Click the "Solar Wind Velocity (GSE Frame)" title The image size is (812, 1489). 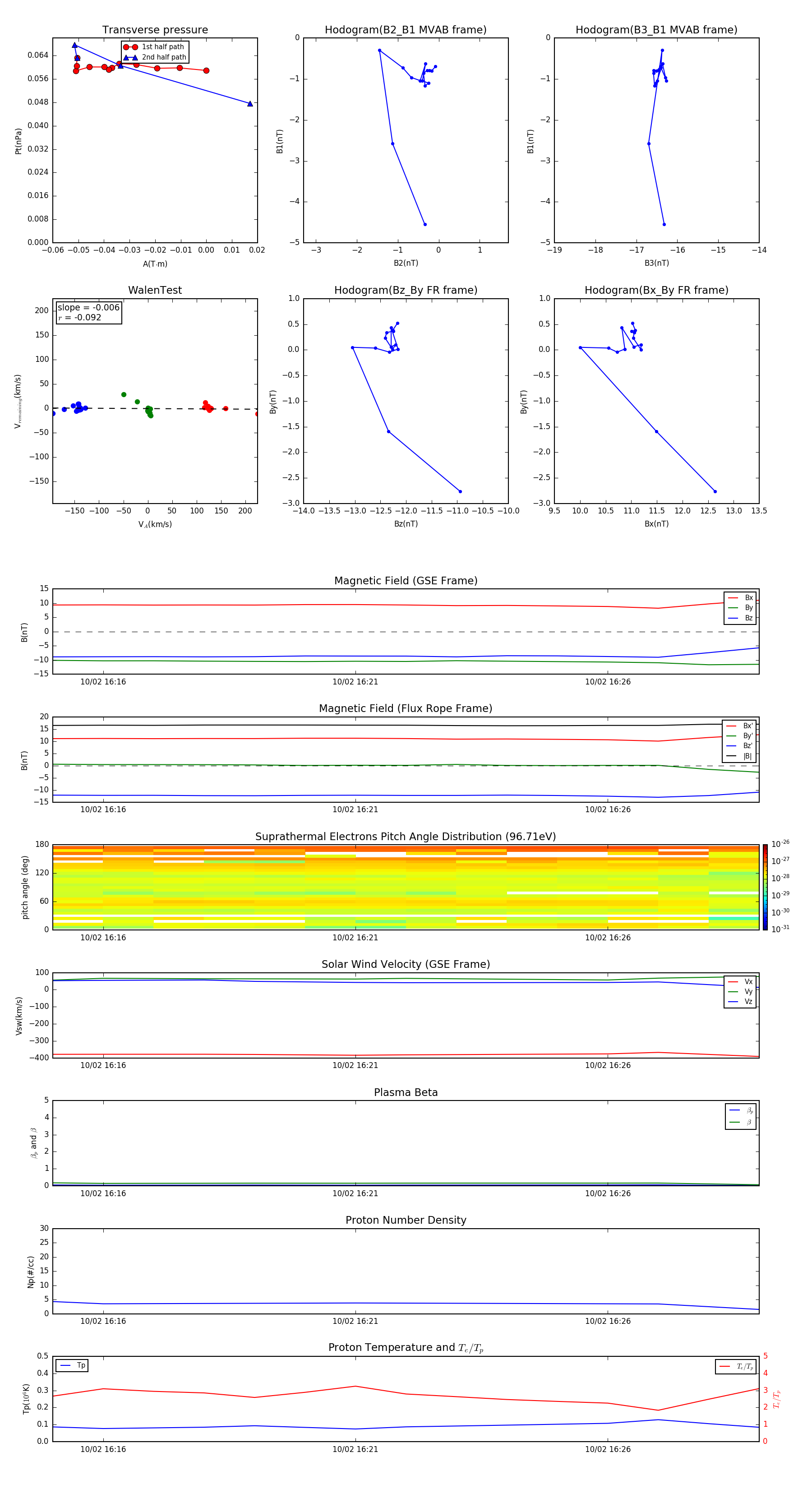click(x=406, y=965)
